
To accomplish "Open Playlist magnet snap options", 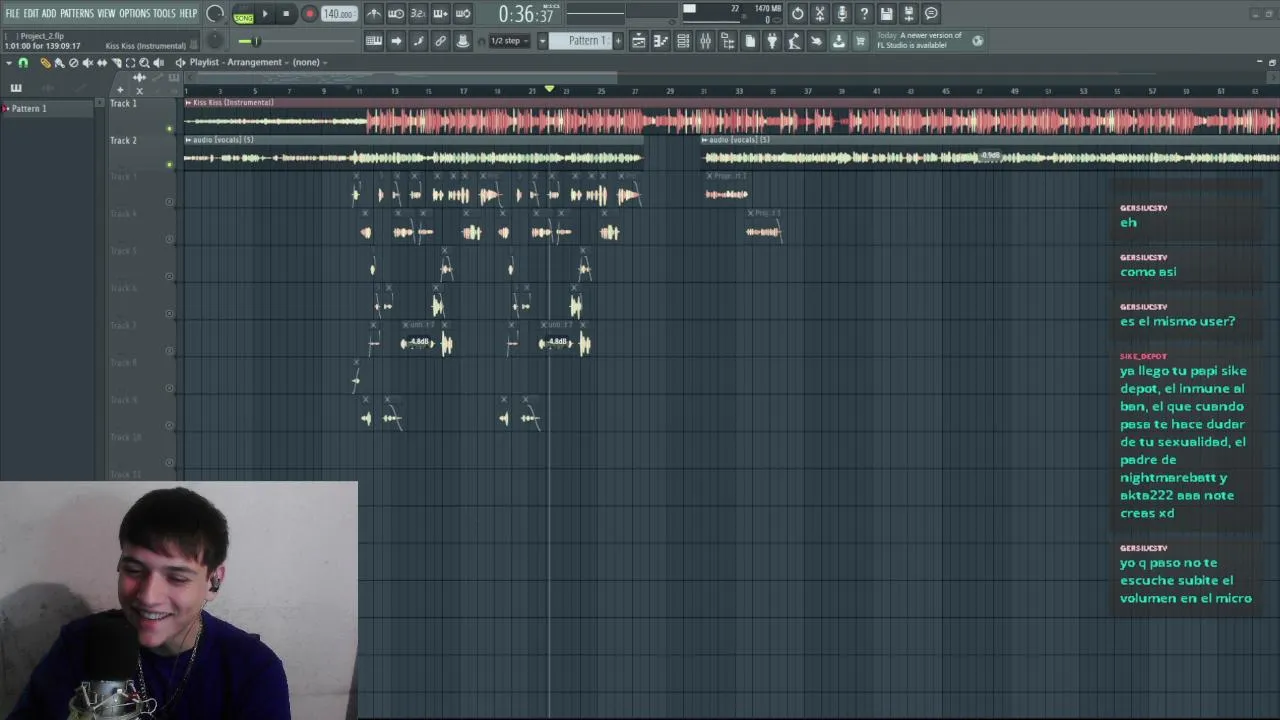I will pyautogui.click(x=23, y=63).
